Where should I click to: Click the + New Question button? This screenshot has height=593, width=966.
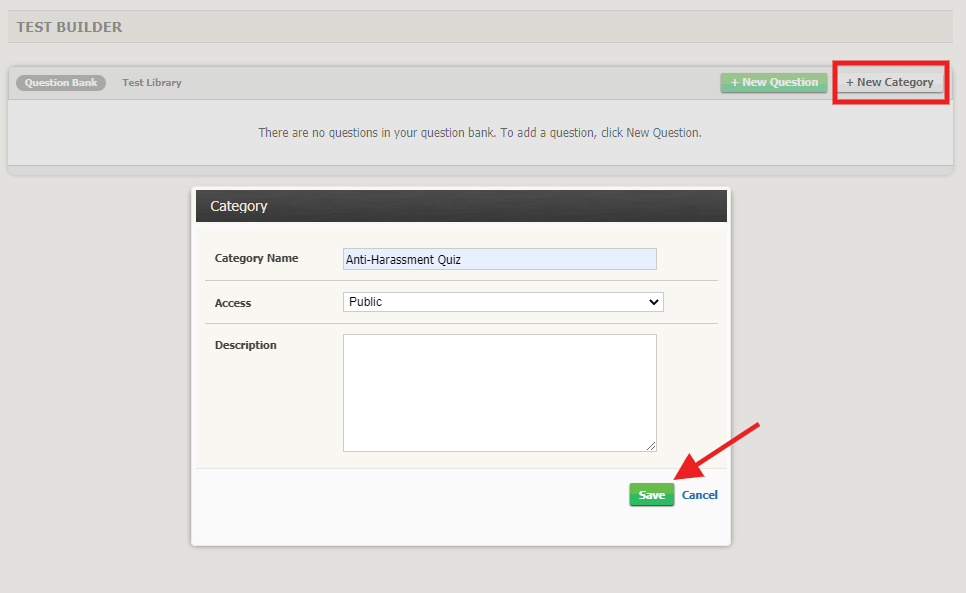[x=773, y=82]
